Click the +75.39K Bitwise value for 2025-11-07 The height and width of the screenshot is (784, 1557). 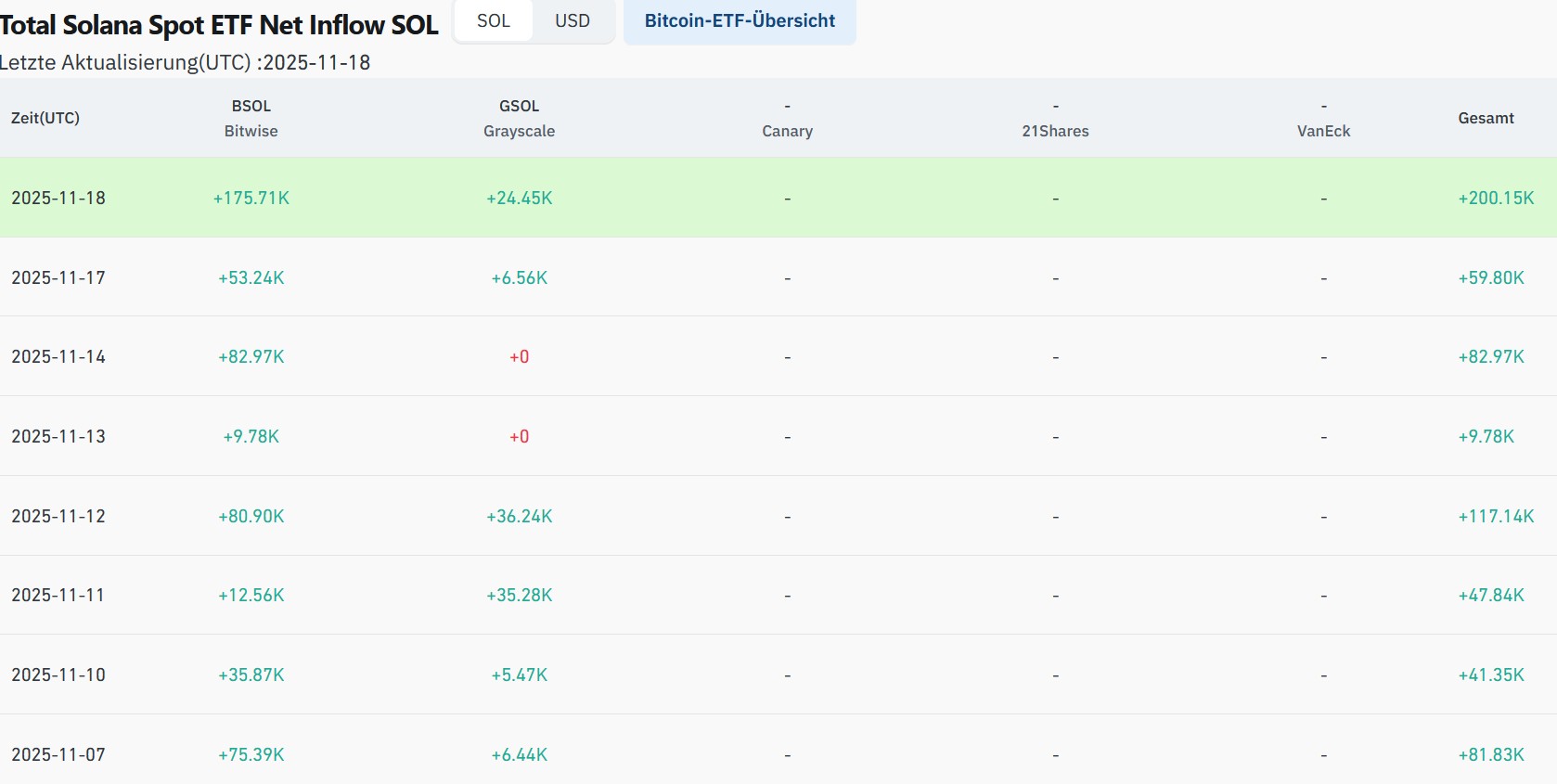[251, 754]
